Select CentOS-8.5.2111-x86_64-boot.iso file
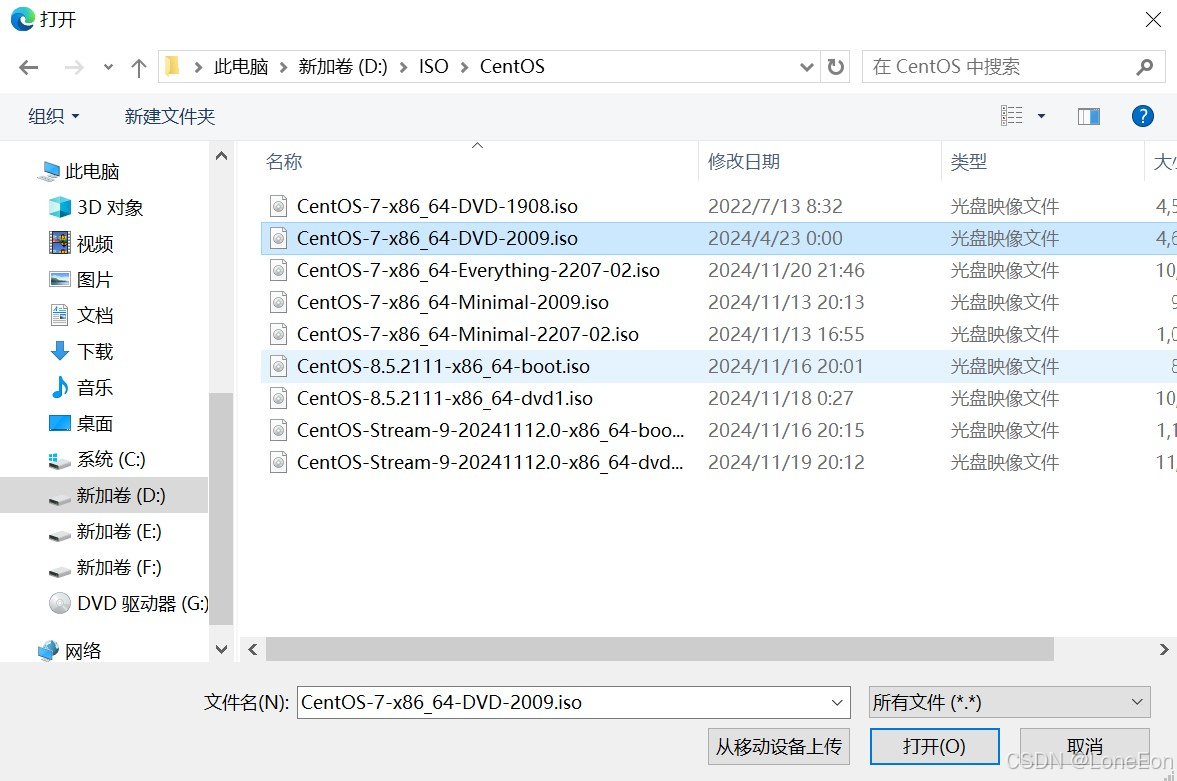Image resolution: width=1177 pixels, height=781 pixels. pyautogui.click(x=443, y=366)
